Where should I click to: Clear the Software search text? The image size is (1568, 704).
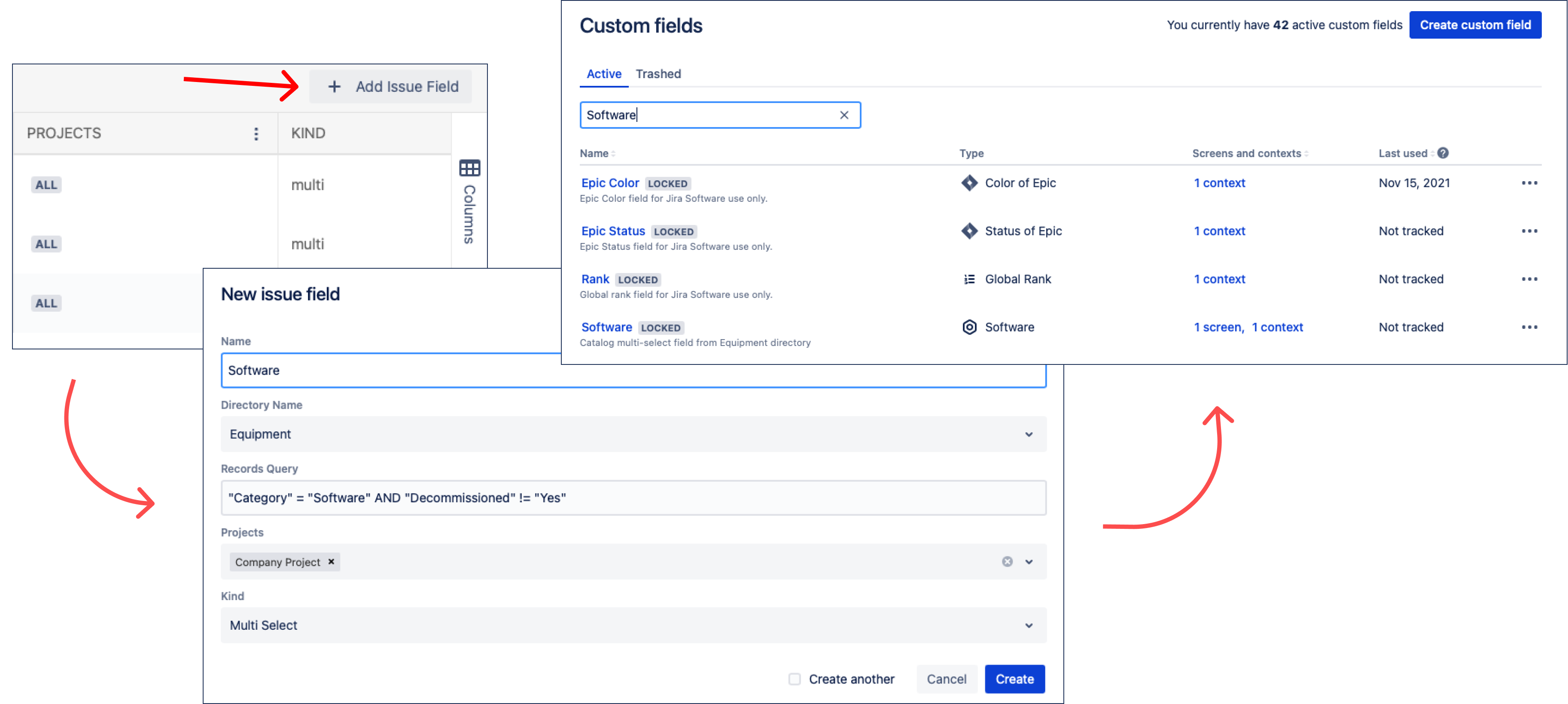click(x=843, y=115)
